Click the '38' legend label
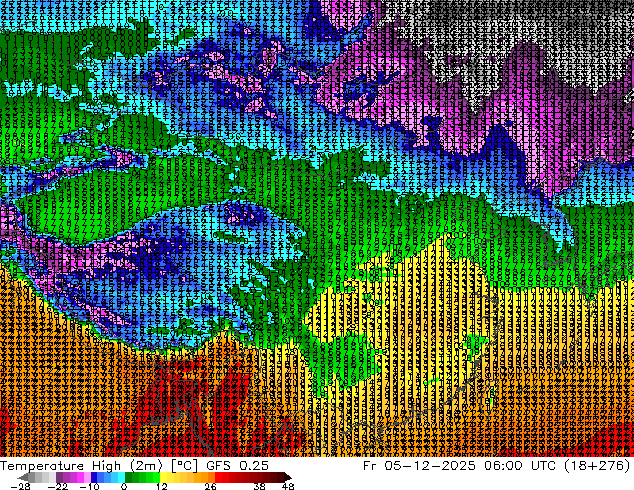The height and width of the screenshot is (490, 634). click(x=260, y=486)
